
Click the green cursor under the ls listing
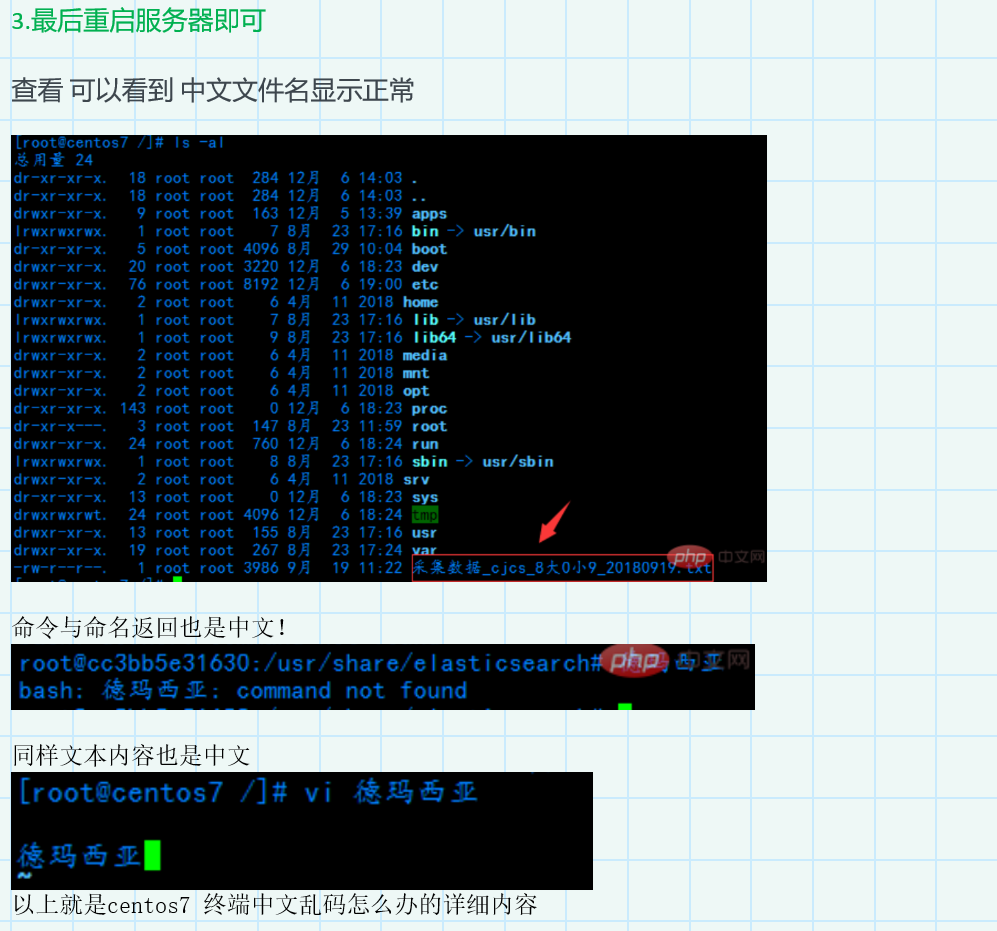(177, 579)
